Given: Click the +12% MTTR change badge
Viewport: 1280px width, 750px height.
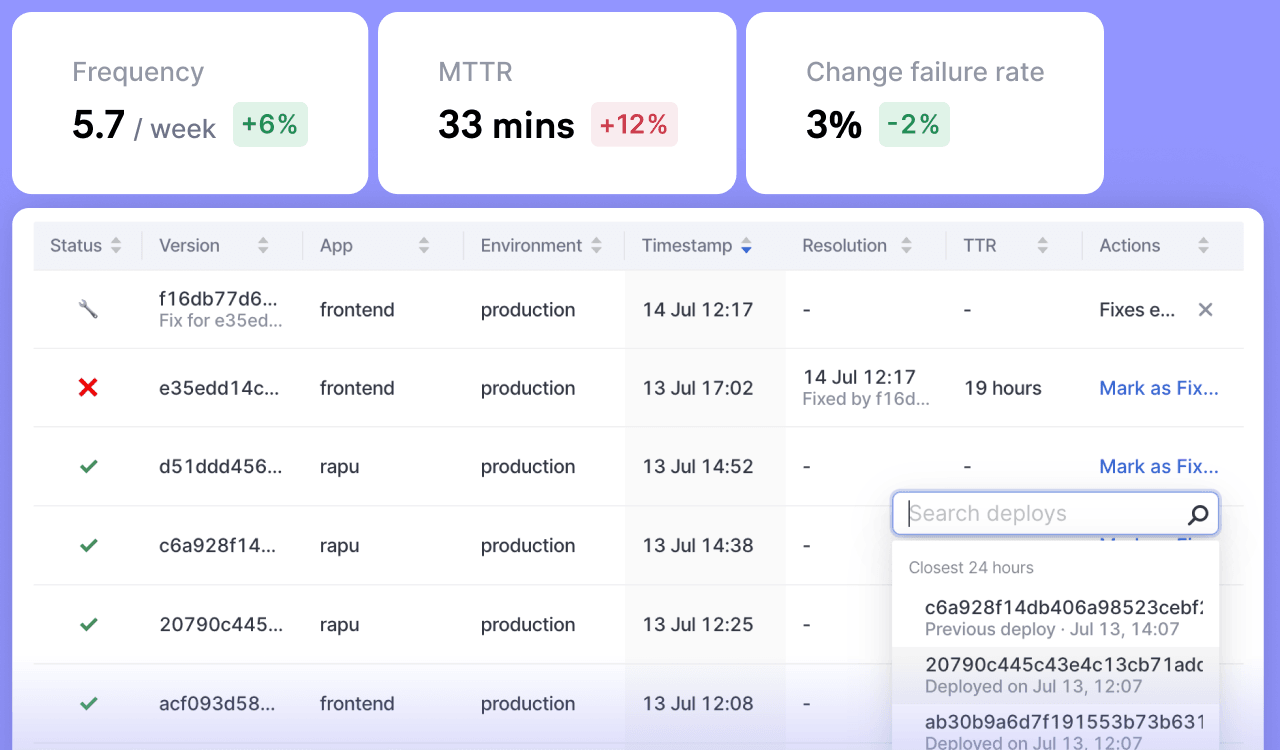Looking at the screenshot, I should point(634,125).
